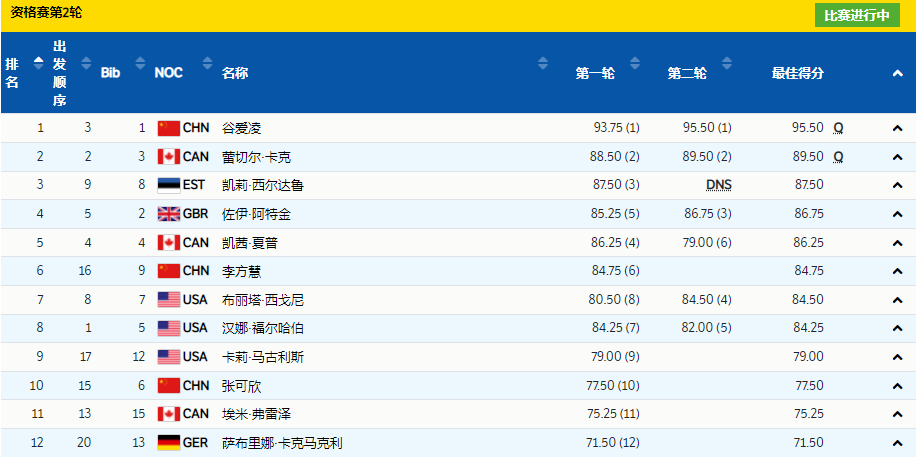The image size is (916, 457).
Task: Sort by 第一轮 score using its arrows
Action: tap(542, 62)
